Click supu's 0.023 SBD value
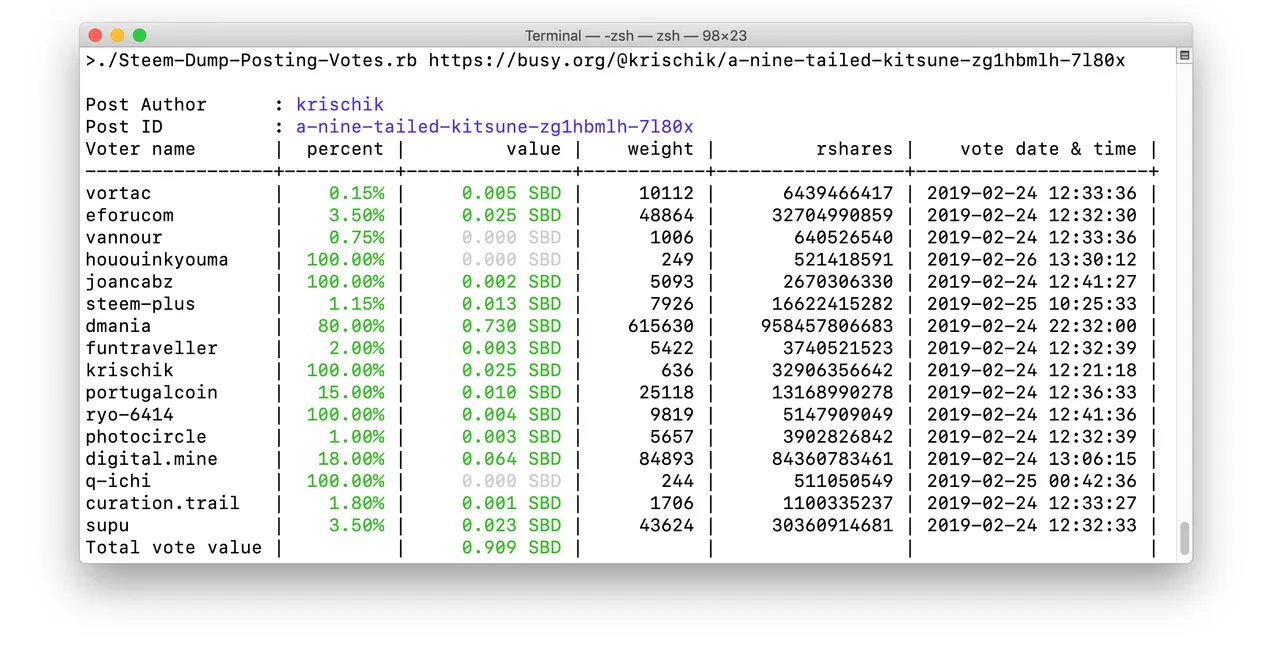Screen dimensions: 1280x665 pos(511,525)
